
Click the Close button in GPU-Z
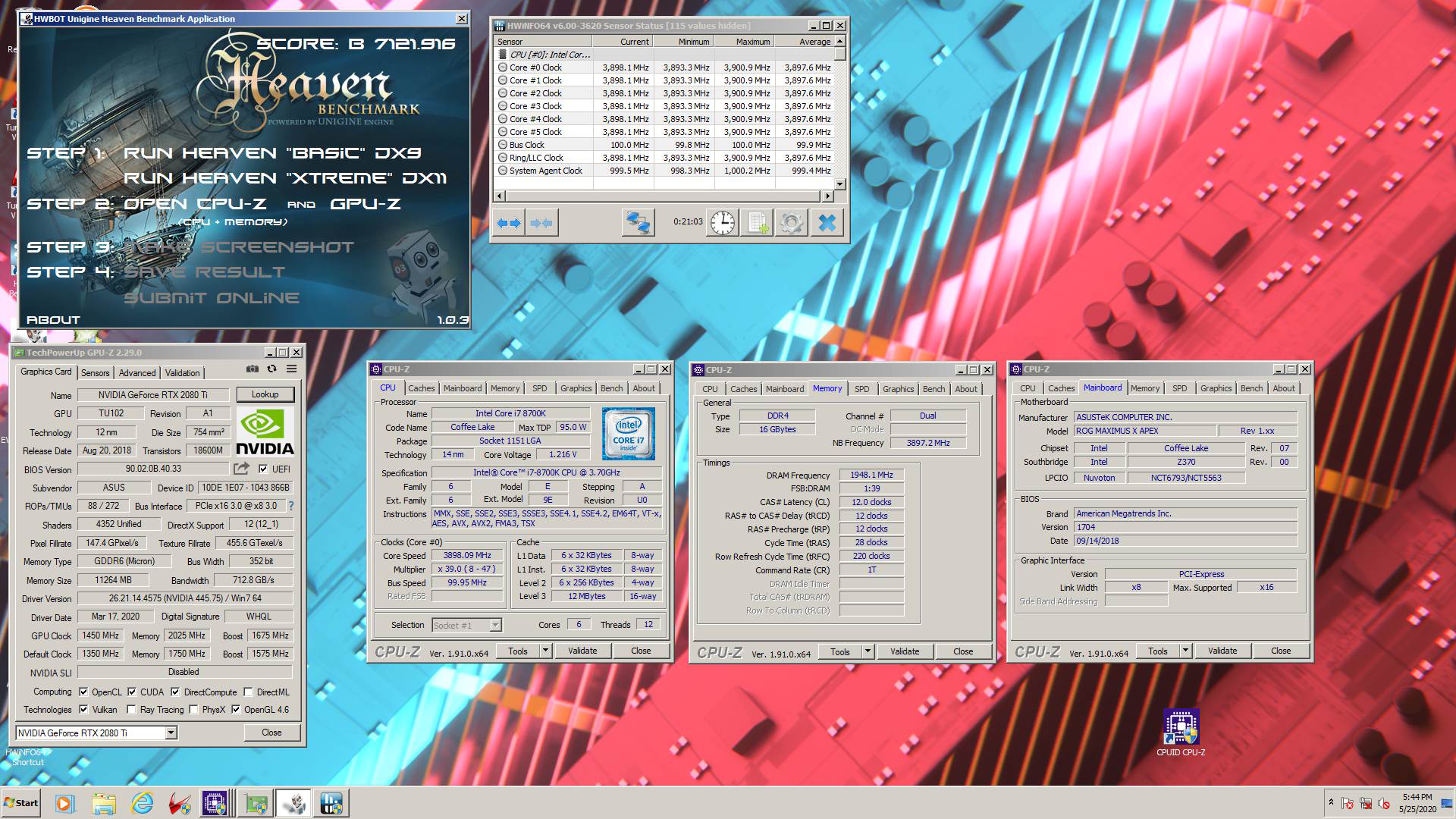pyautogui.click(x=271, y=733)
